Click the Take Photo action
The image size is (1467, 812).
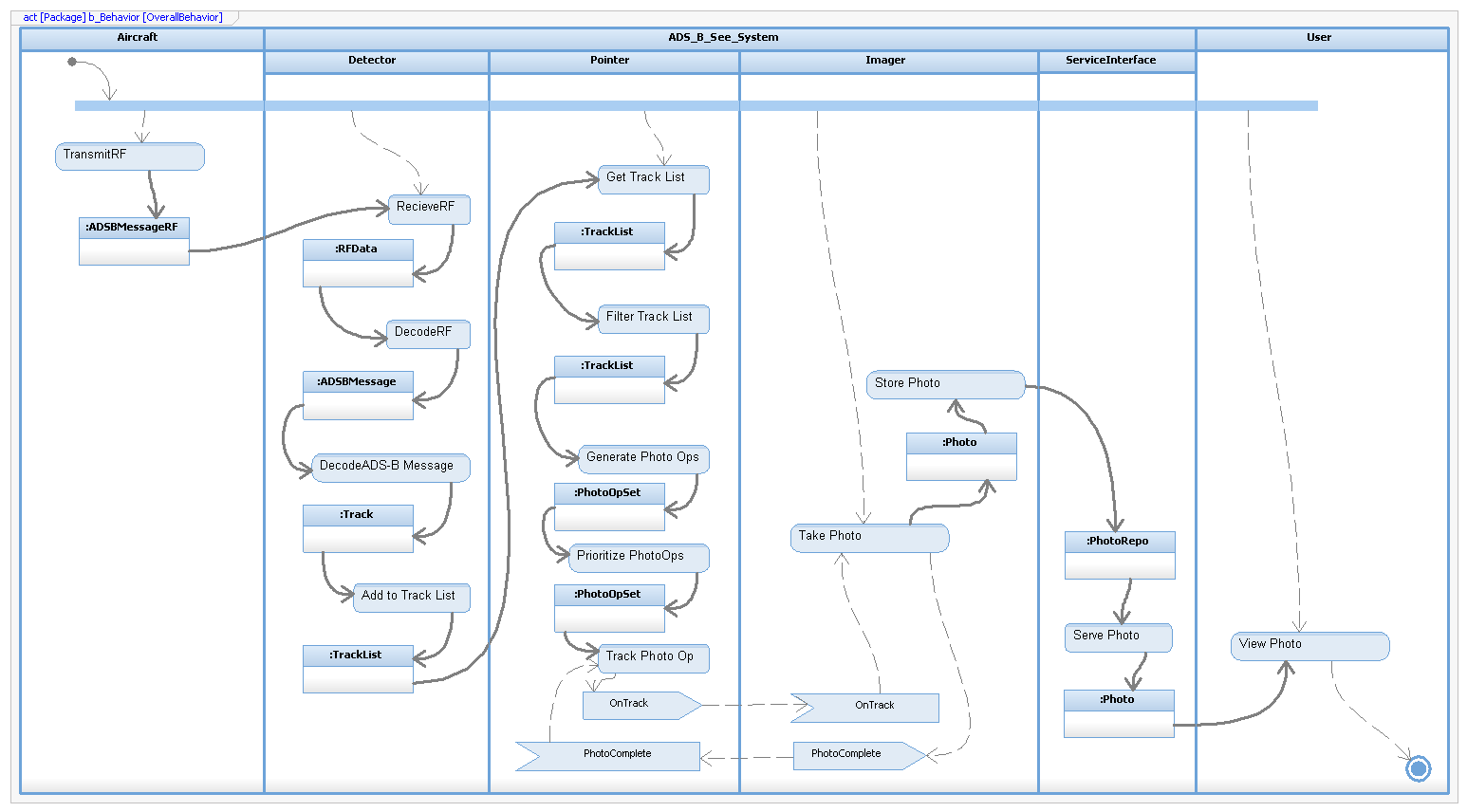[x=868, y=538]
